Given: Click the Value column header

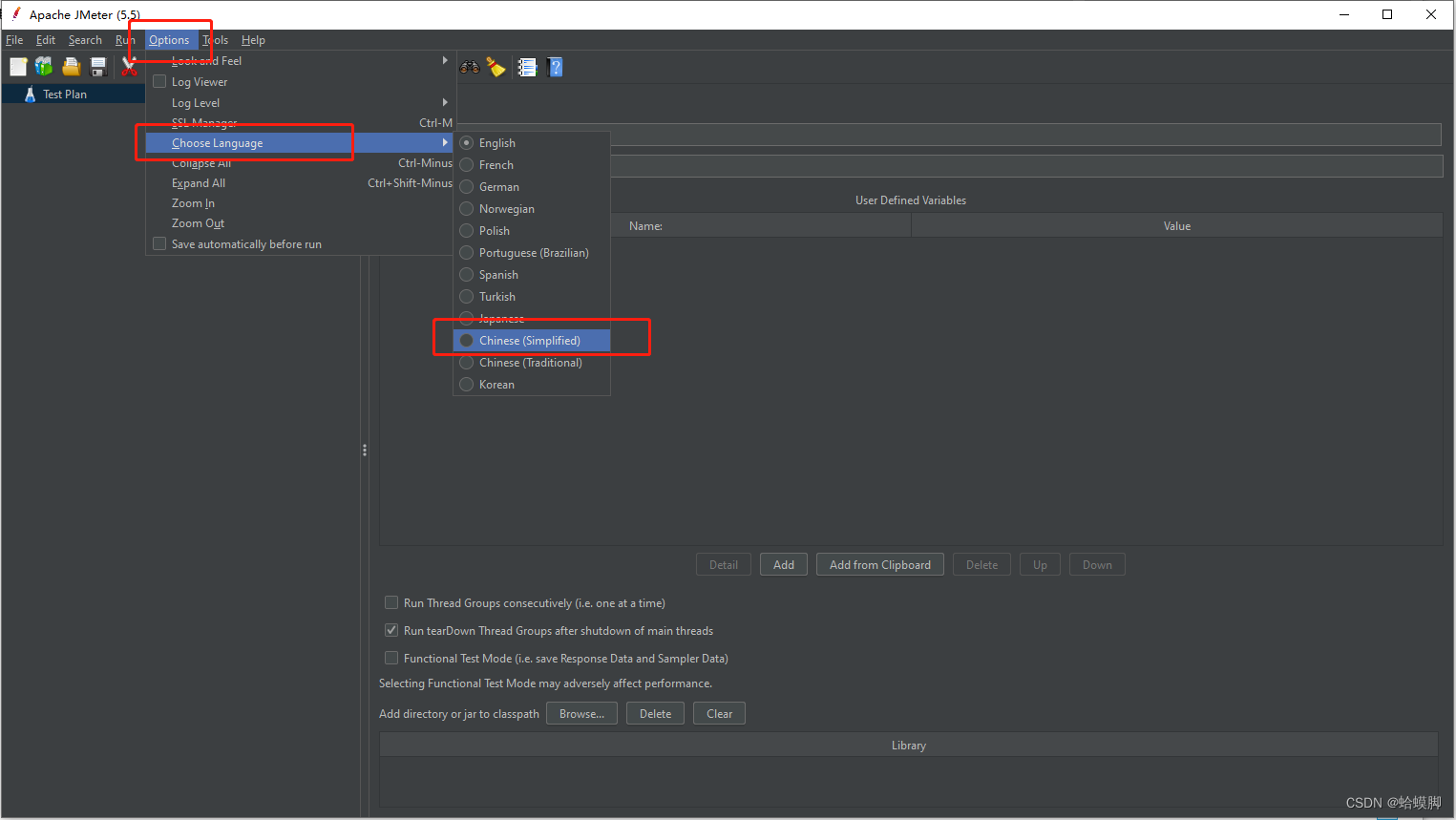Looking at the screenshot, I should click(x=1177, y=226).
